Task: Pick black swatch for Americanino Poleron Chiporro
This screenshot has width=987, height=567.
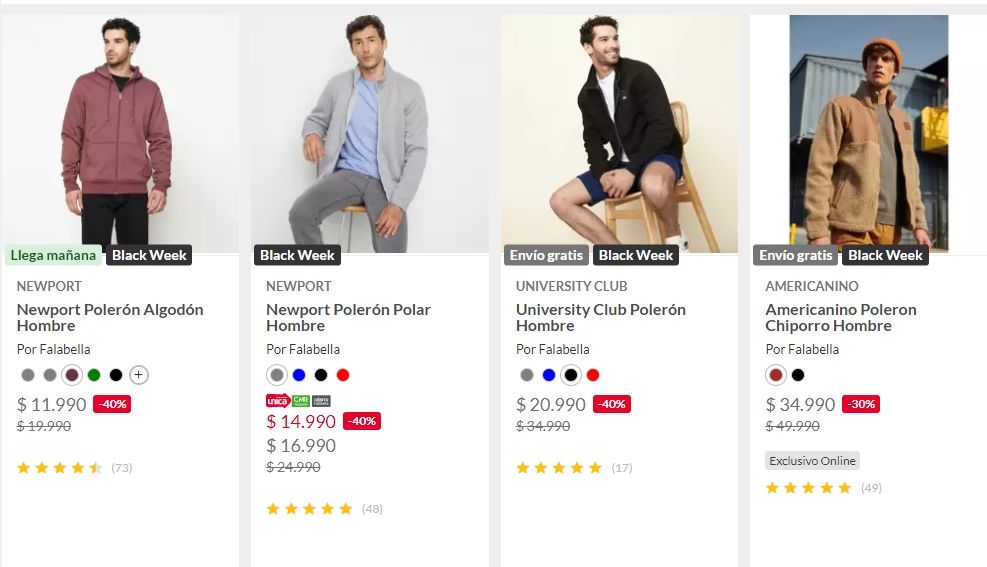Action: tap(798, 375)
